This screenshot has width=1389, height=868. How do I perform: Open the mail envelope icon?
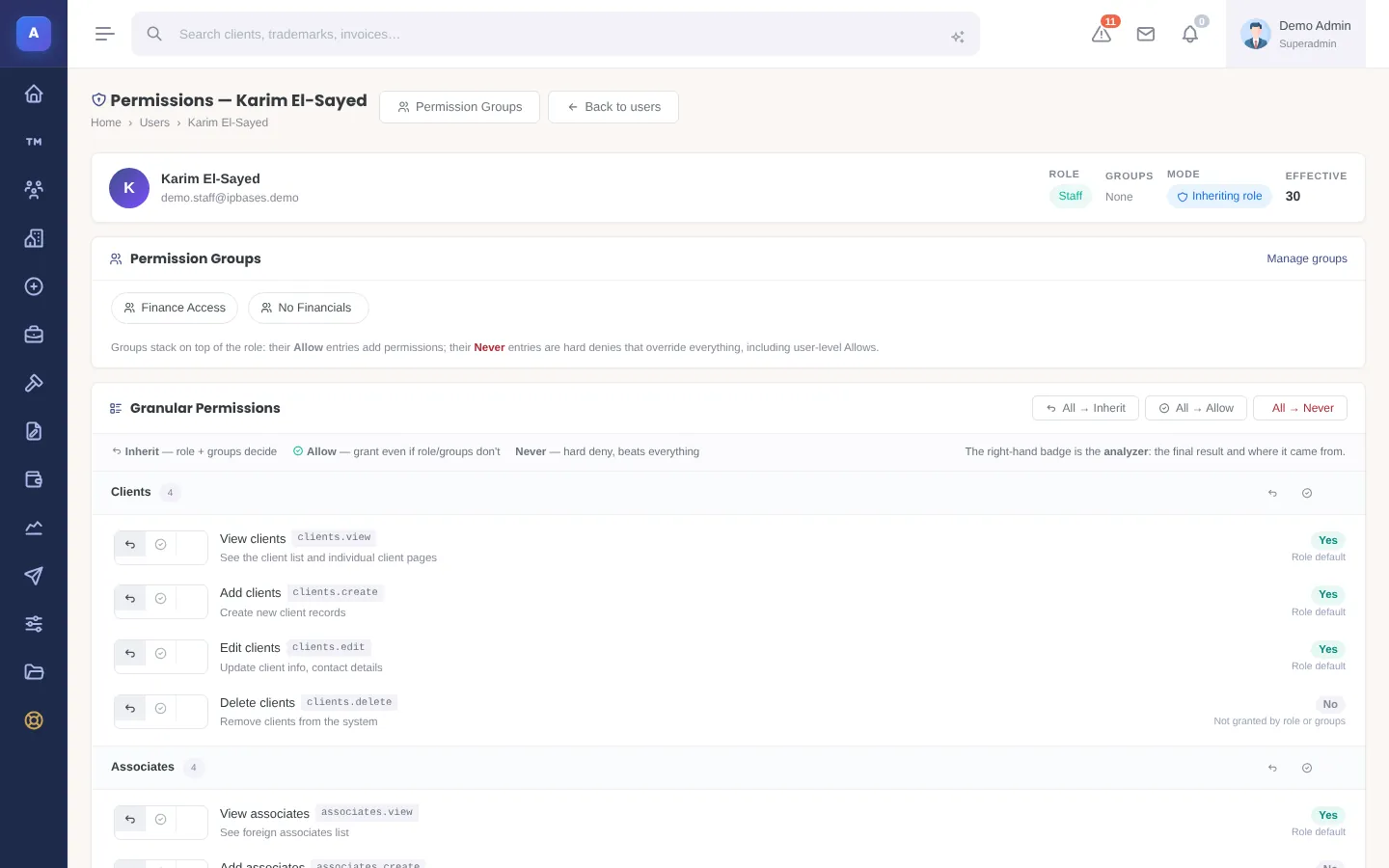pyautogui.click(x=1146, y=34)
